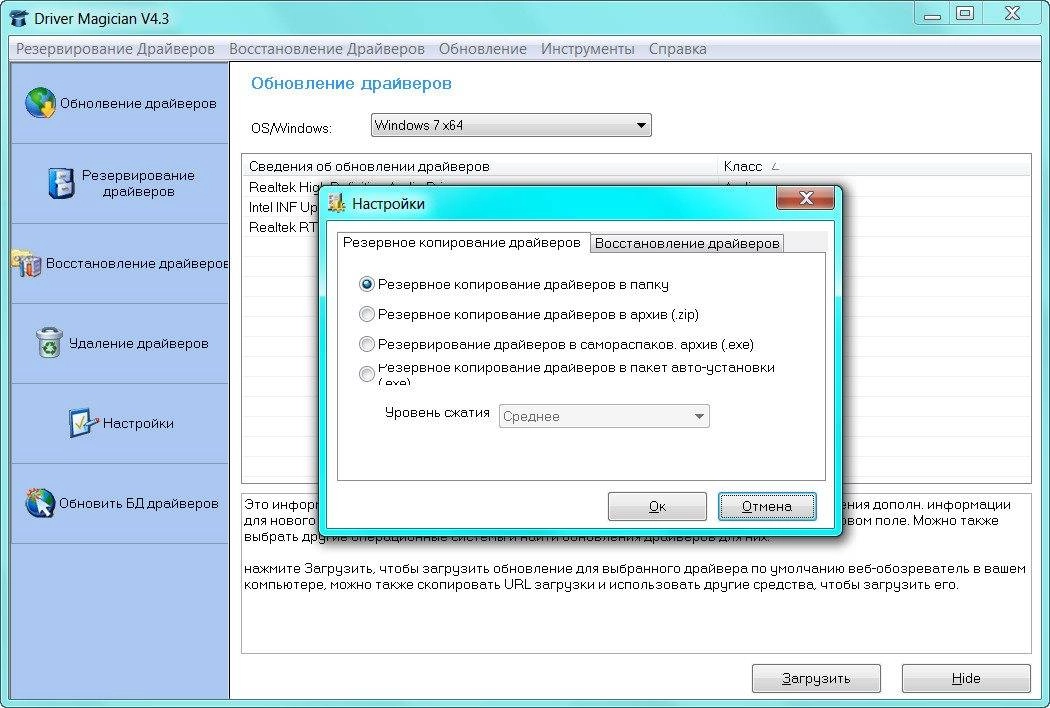Open the Инструменты menu
The image size is (1050, 708).
(588, 49)
